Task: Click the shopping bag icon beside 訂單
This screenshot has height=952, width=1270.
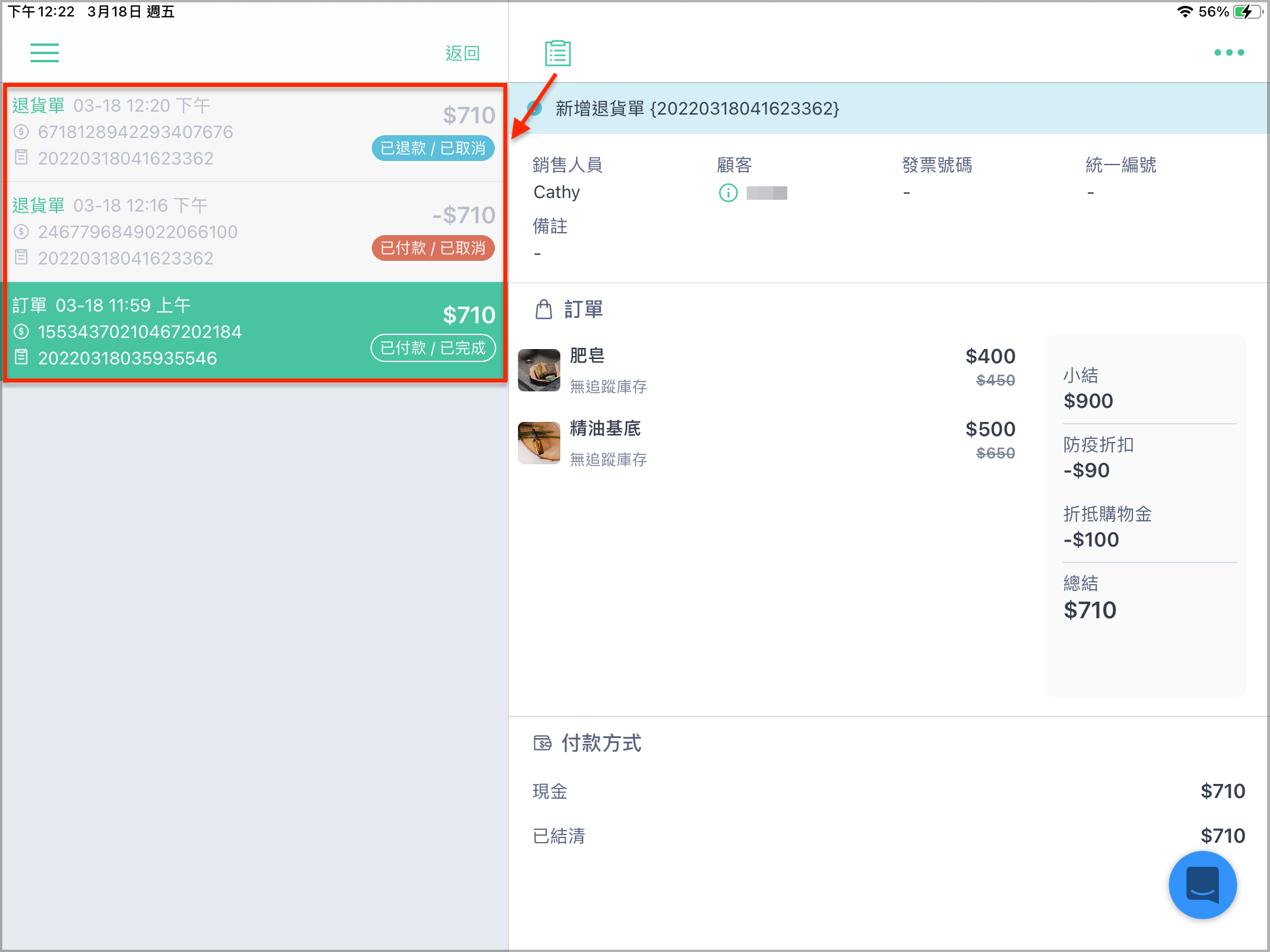Action: 543,309
